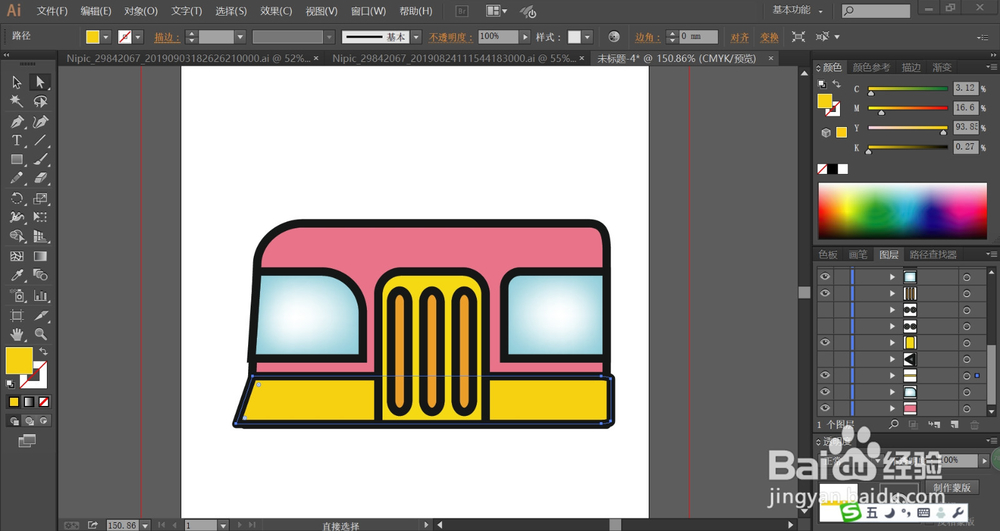Click the 不透明度 opacity link
This screenshot has width=1000, height=531.
click(450, 37)
